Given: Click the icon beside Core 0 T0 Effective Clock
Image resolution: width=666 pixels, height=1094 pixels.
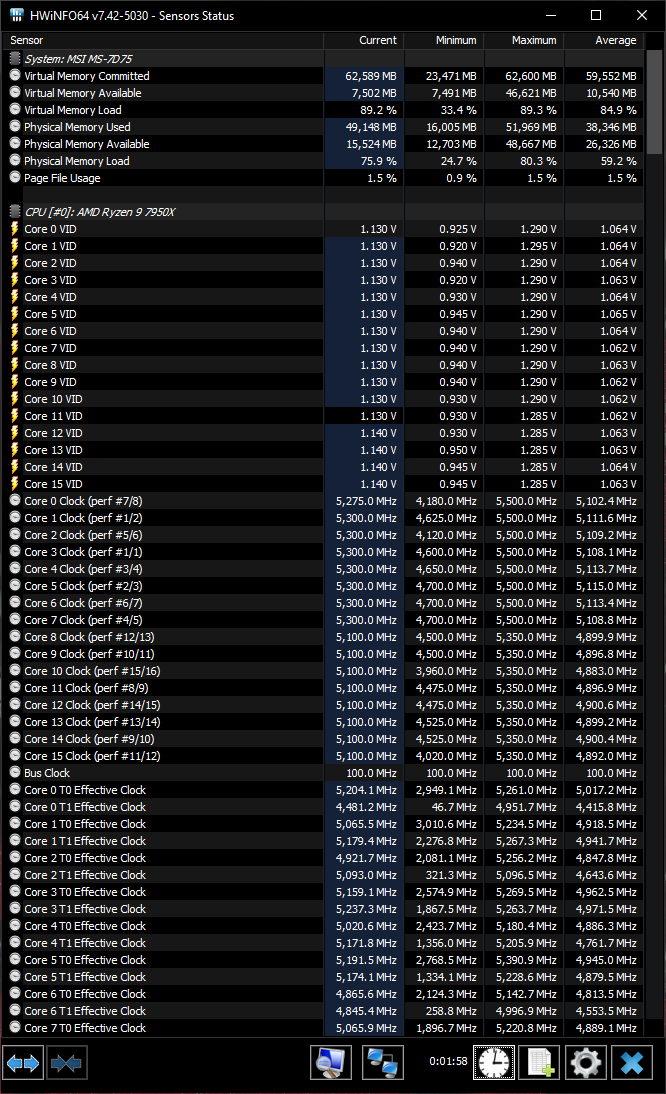Looking at the screenshot, I should 15,789.
